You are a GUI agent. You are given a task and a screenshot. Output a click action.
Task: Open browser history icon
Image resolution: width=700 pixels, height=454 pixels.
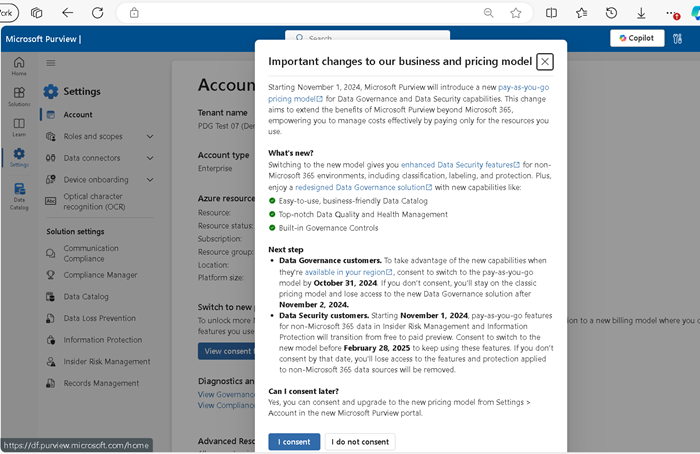click(x=611, y=13)
